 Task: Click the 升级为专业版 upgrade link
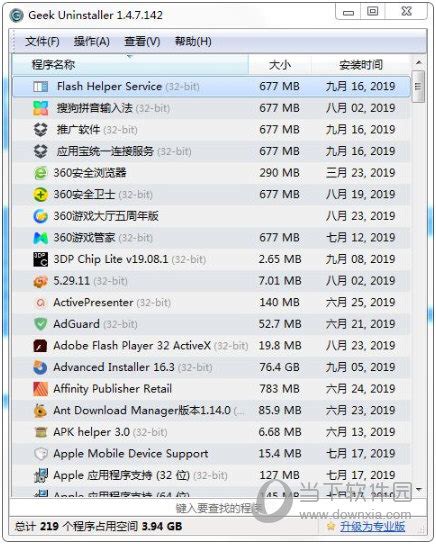tap(372, 526)
